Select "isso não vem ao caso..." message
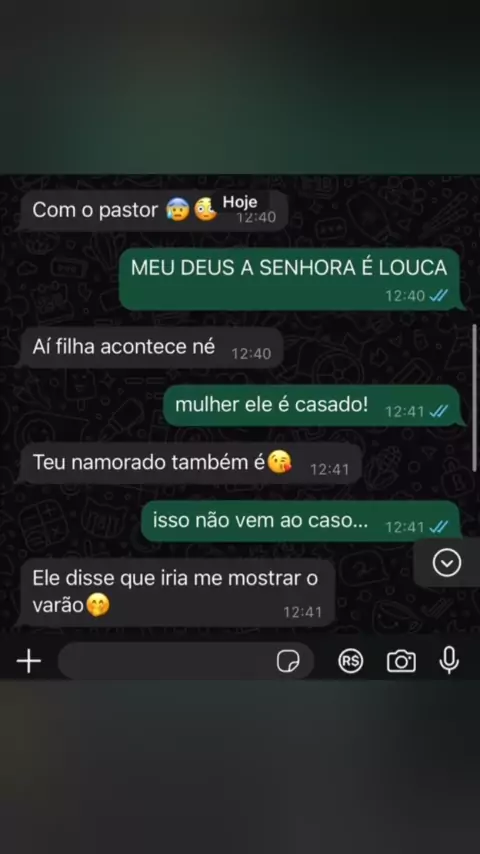 click(302, 521)
